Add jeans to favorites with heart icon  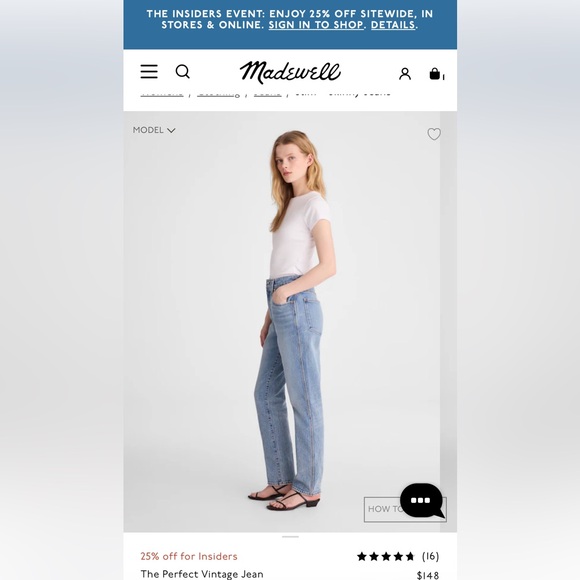pyautogui.click(x=434, y=134)
